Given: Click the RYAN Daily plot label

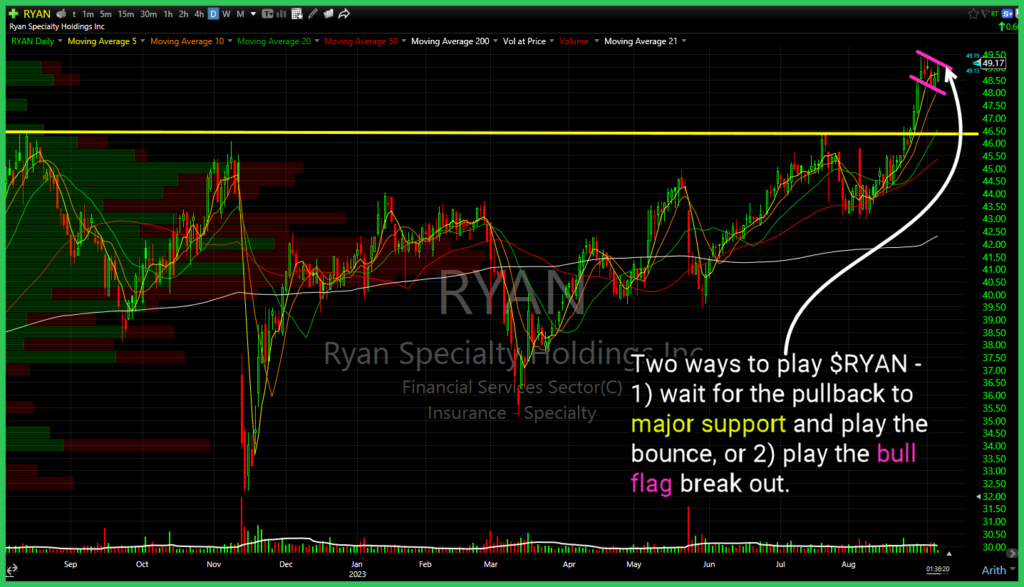Looking at the screenshot, I should click(33, 41).
